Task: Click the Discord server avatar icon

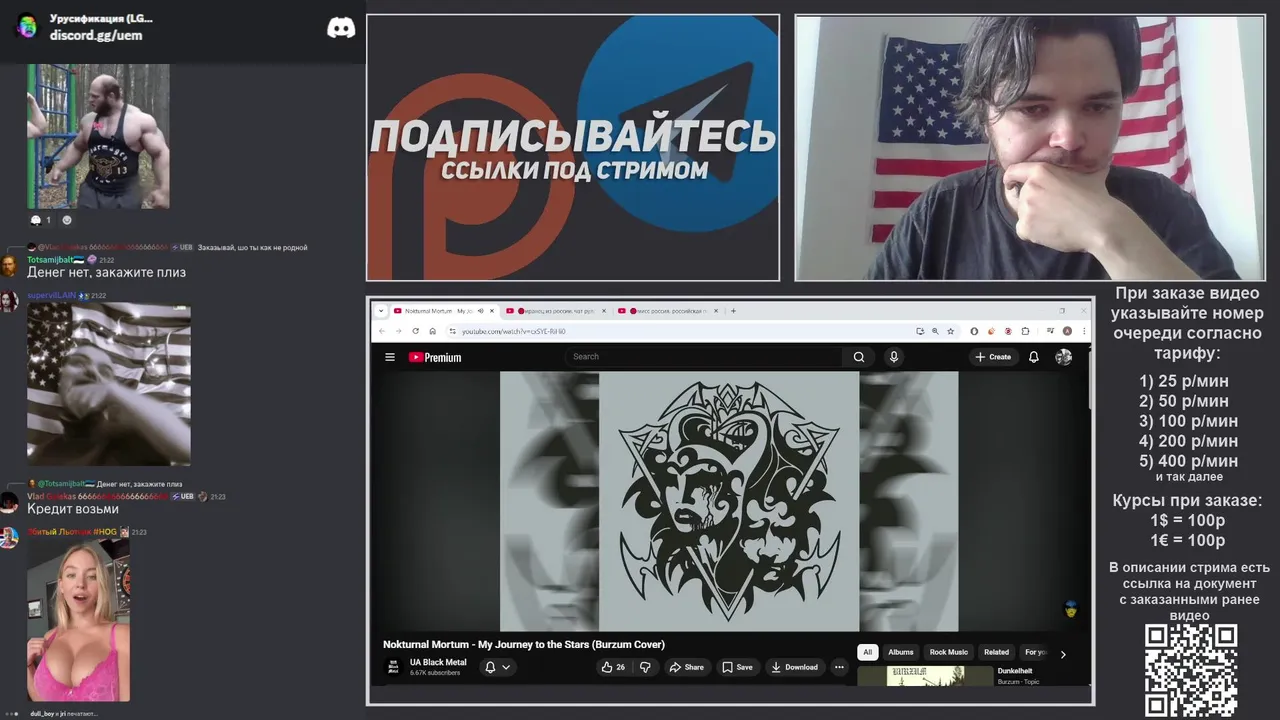Action: [28, 26]
